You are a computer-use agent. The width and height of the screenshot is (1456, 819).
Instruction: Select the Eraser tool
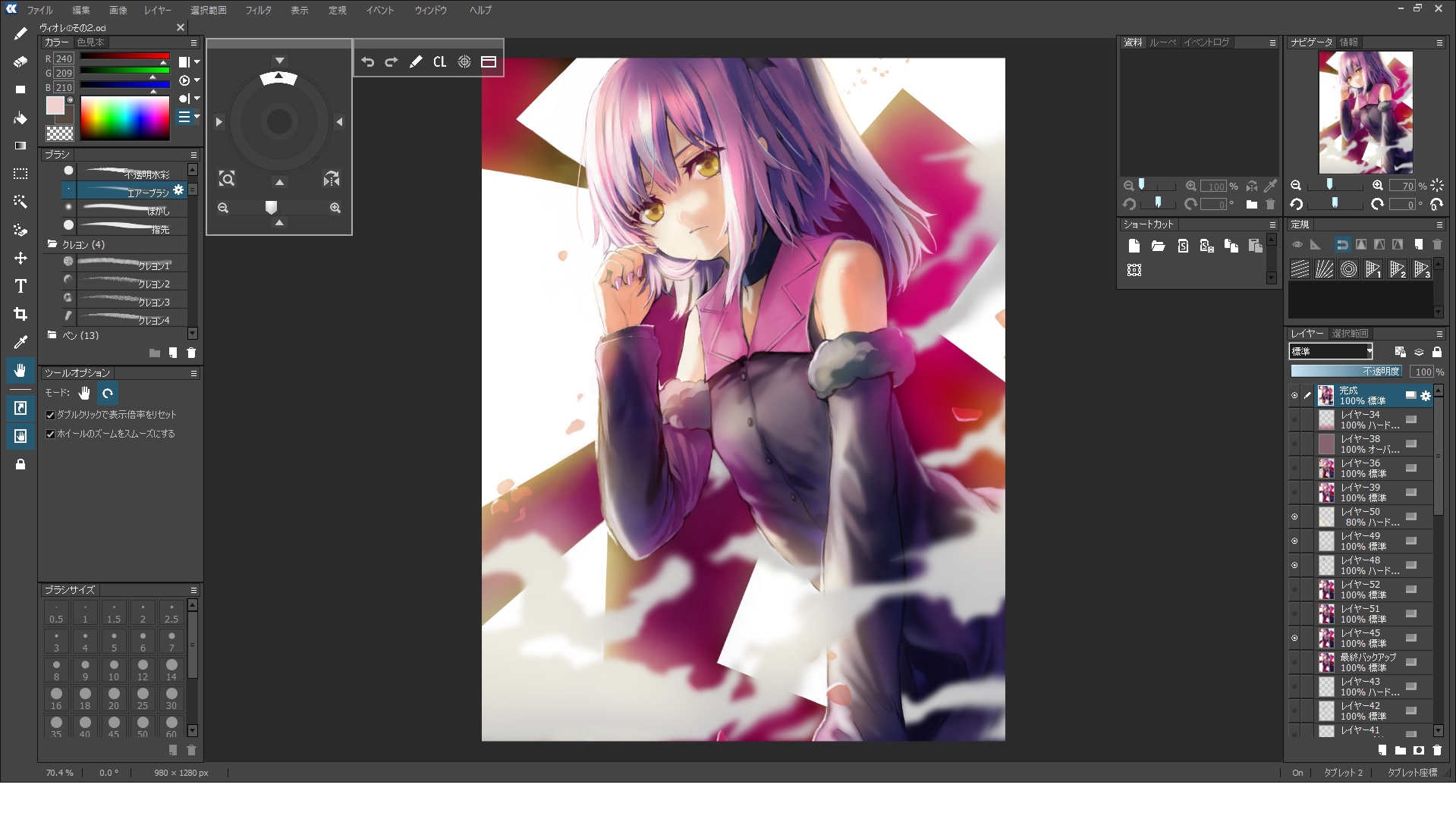point(20,61)
